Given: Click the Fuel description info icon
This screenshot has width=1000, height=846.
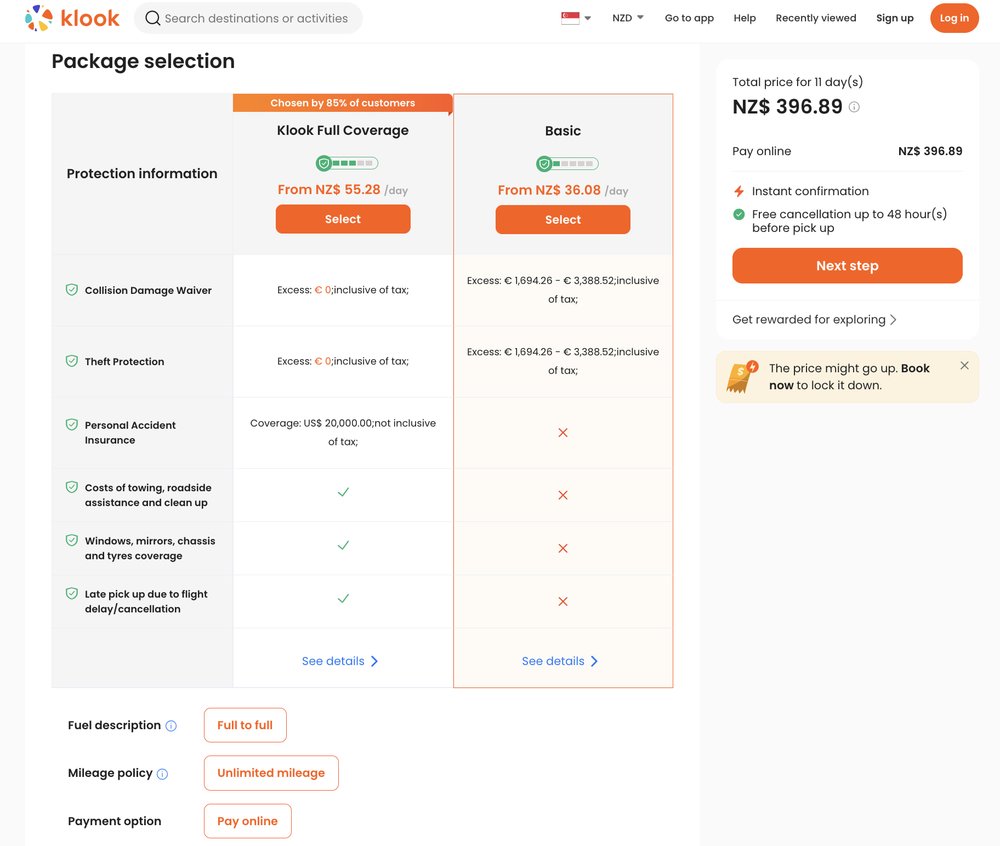Looking at the screenshot, I should point(171,726).
